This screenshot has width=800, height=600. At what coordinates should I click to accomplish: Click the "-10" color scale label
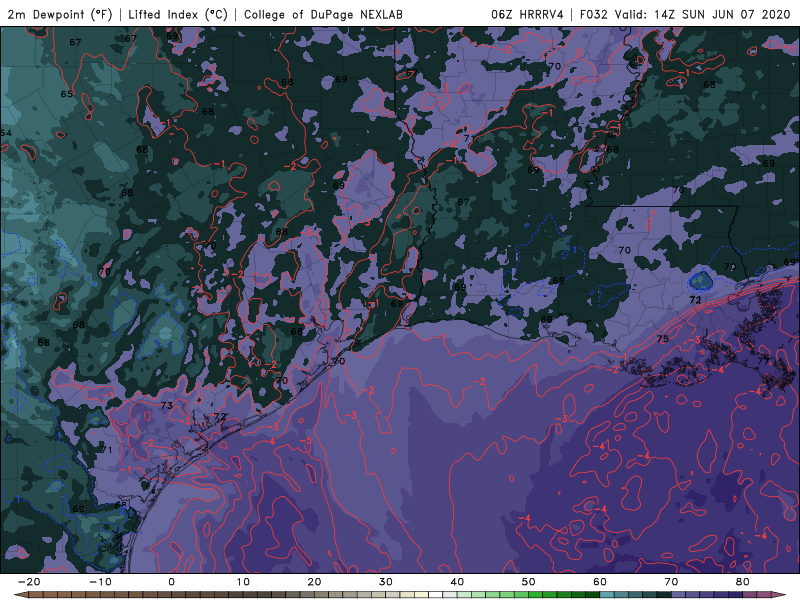click(x=100, y=582)
